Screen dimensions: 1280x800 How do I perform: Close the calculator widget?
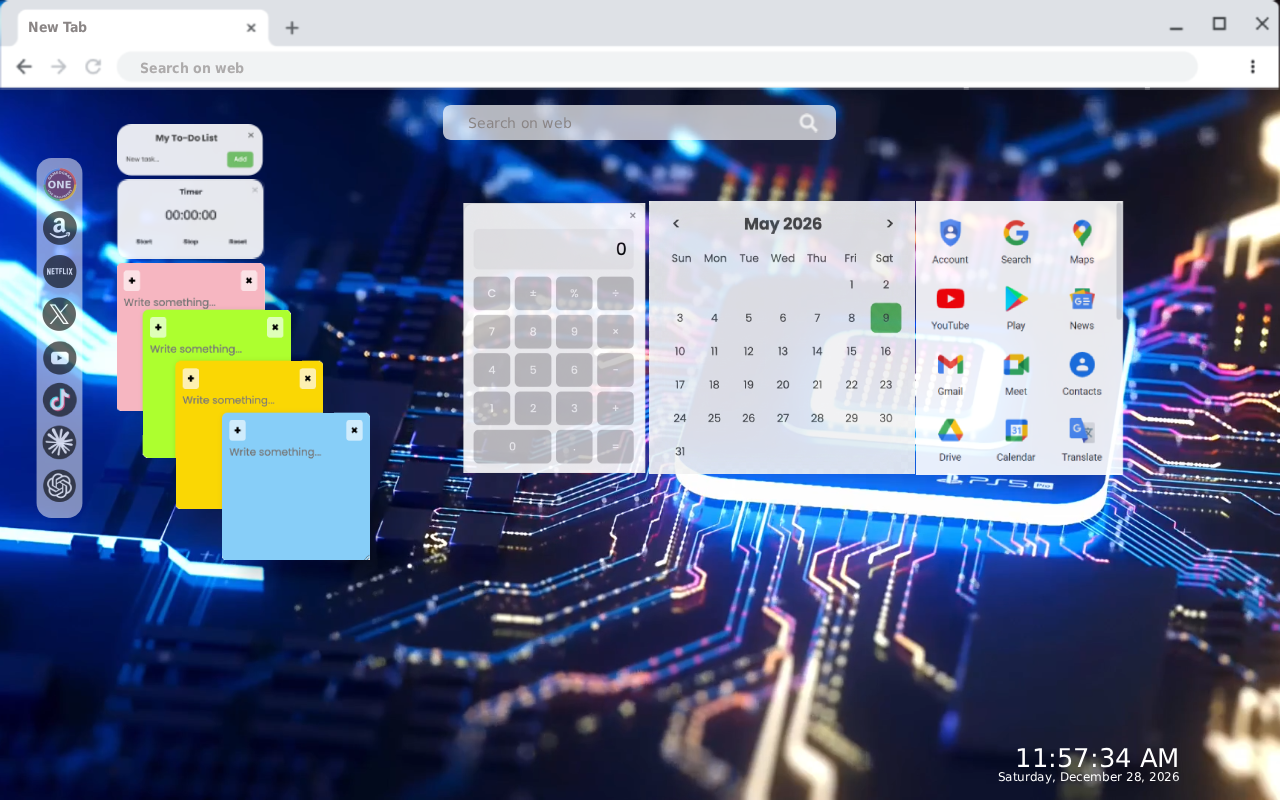point(632,215)
